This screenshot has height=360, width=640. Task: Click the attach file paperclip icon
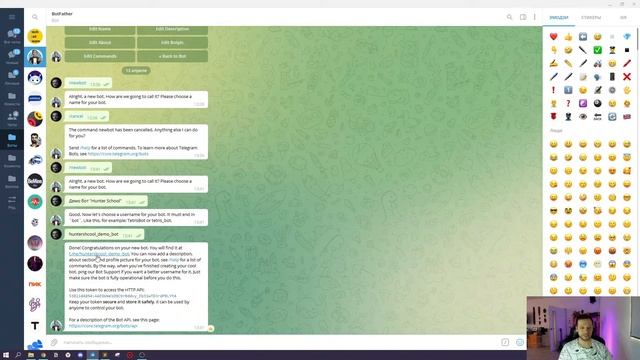click(x=54, y=342)
